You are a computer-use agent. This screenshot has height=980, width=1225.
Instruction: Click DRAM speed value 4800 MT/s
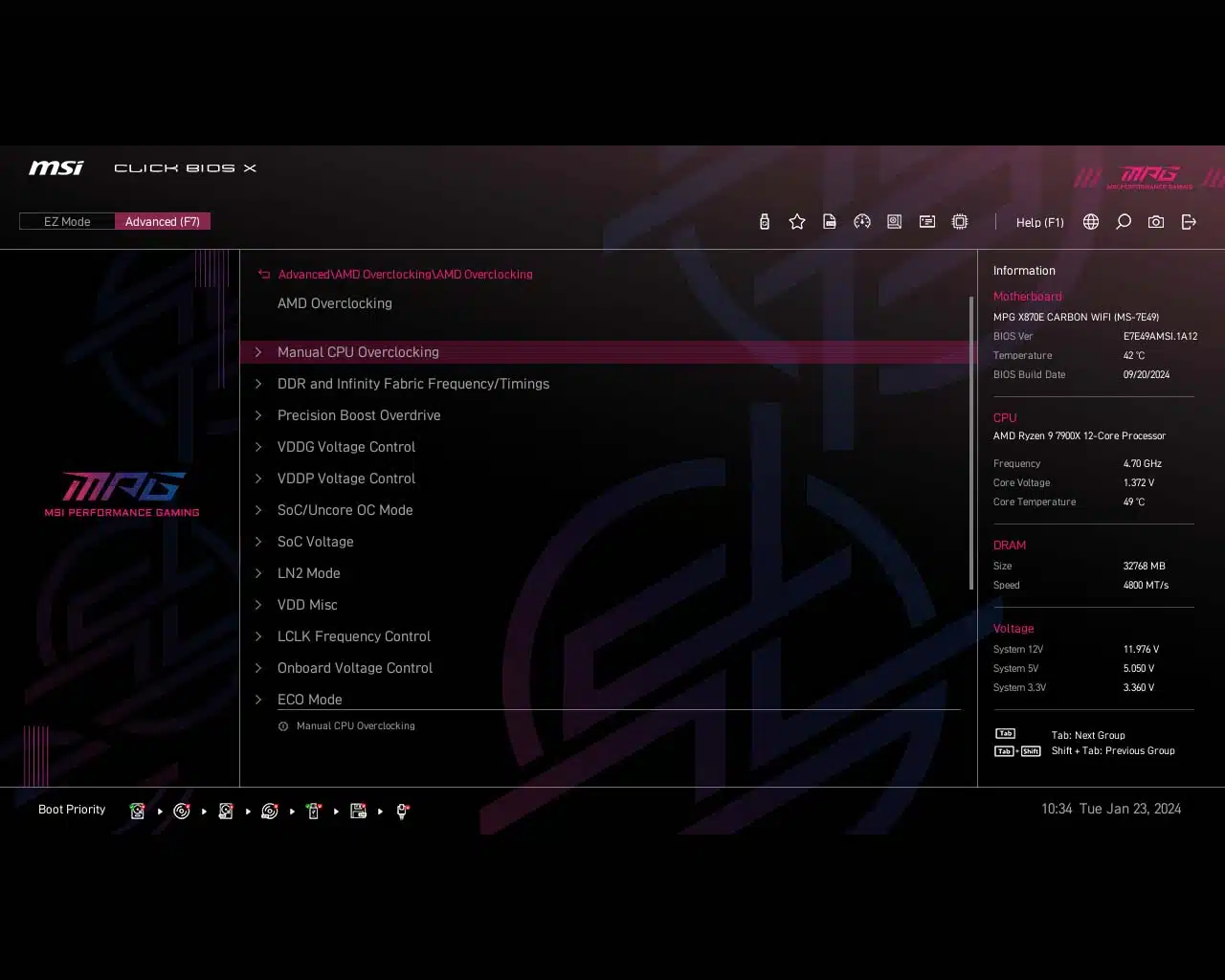click(x=1146, y=585)
